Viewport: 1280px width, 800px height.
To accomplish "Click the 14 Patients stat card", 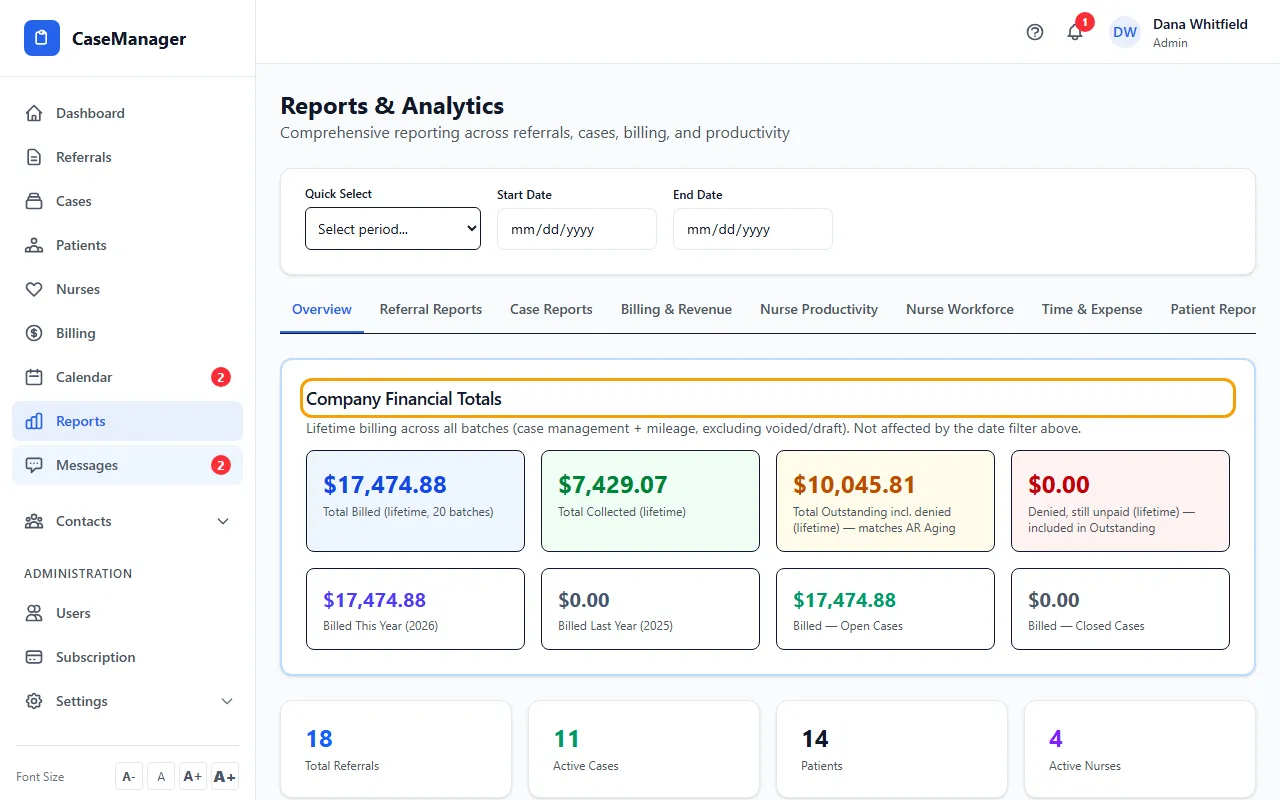I will click(x=892, y=749).
